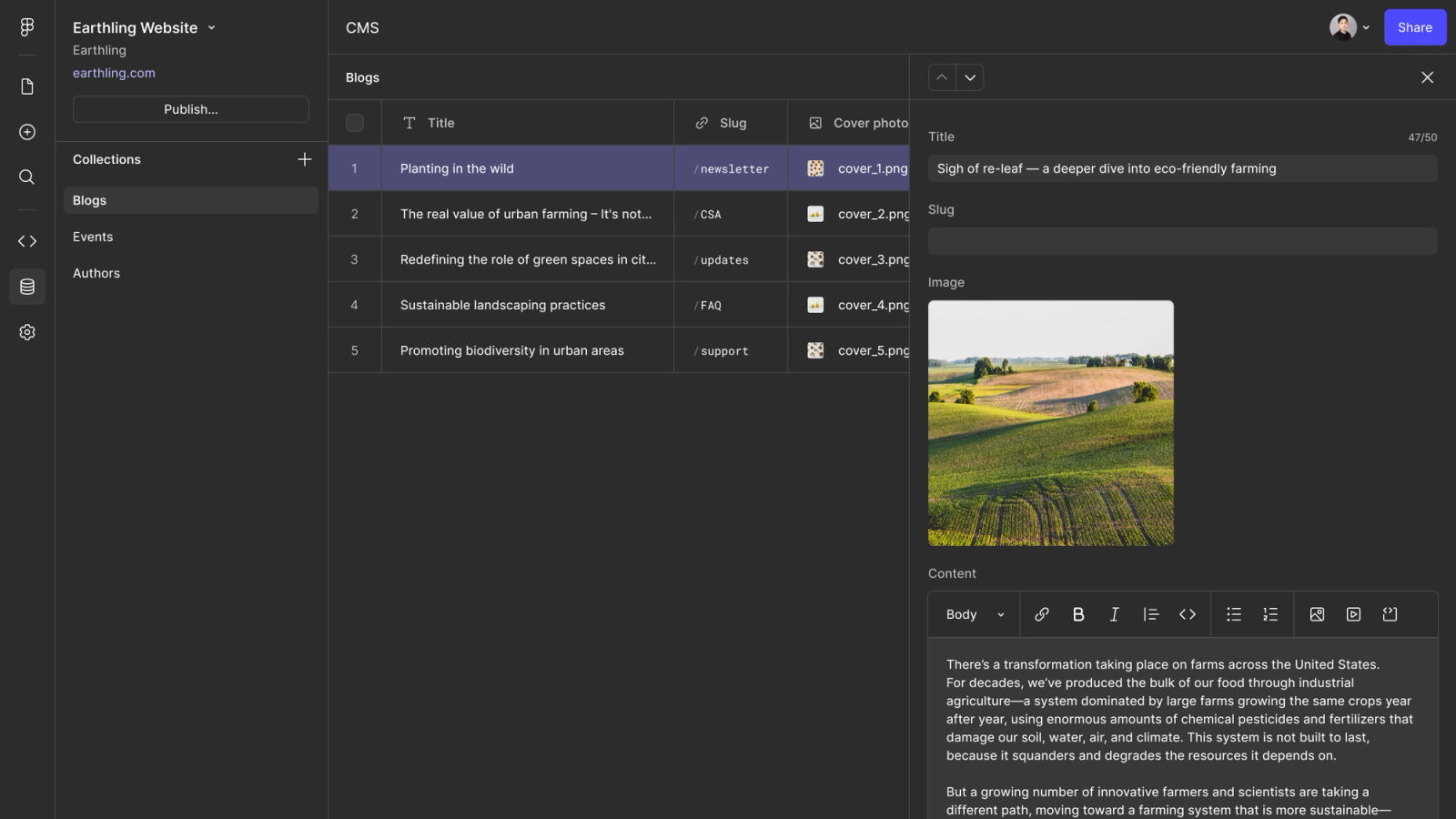Click the Cover photo column header
The height and width of the screenshot is (819, 1456).
pos(849,123)
